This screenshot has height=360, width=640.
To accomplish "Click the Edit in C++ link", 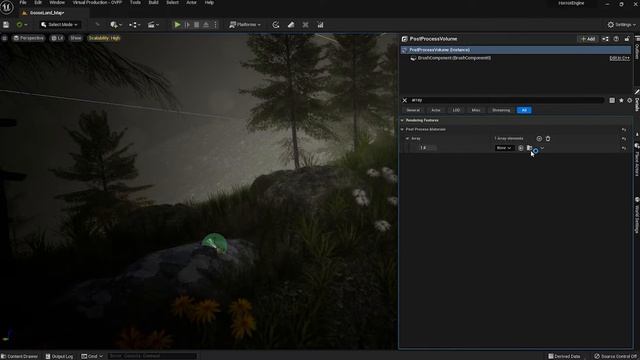I will pos(619,58).
